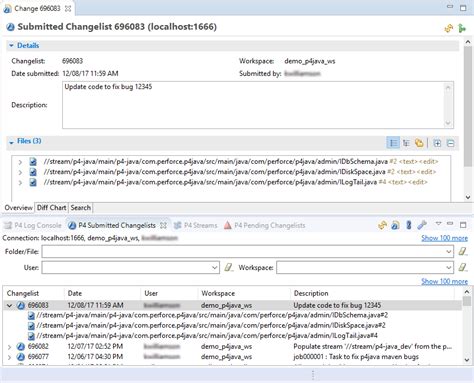Click scroll down arrow in Description box
Screen dimensions: 474x383
point(448,123)
